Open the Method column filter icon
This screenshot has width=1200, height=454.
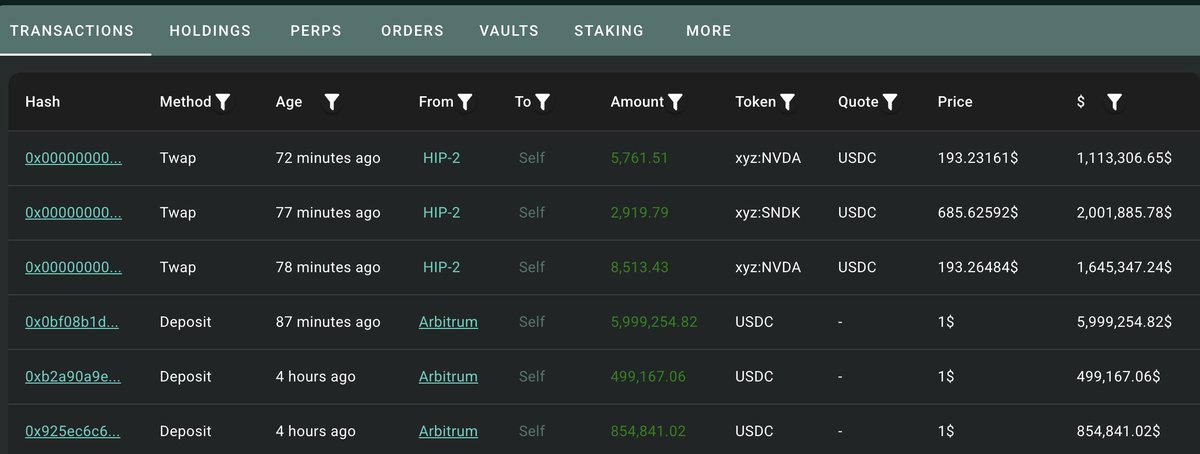coord(223,102)
